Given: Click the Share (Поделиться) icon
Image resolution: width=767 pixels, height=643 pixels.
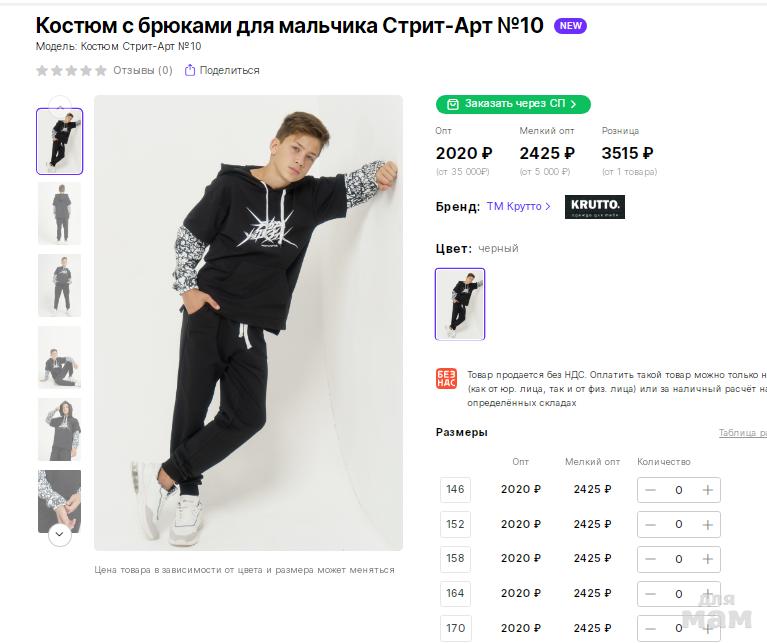Looking at the screenshot, I should pos(190,70).
